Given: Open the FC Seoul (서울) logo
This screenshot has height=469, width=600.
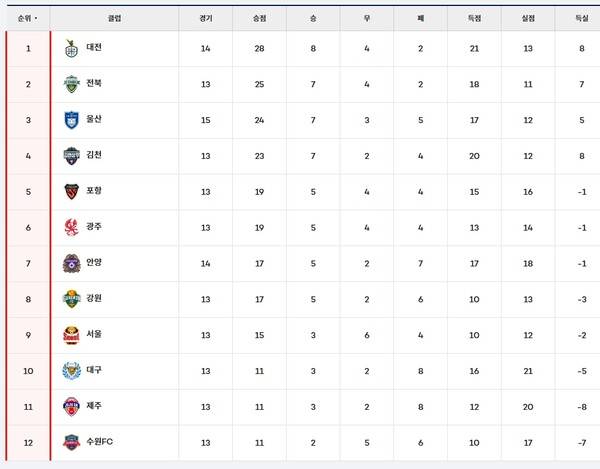Looking at the screenshot, I should pos(71,335).
